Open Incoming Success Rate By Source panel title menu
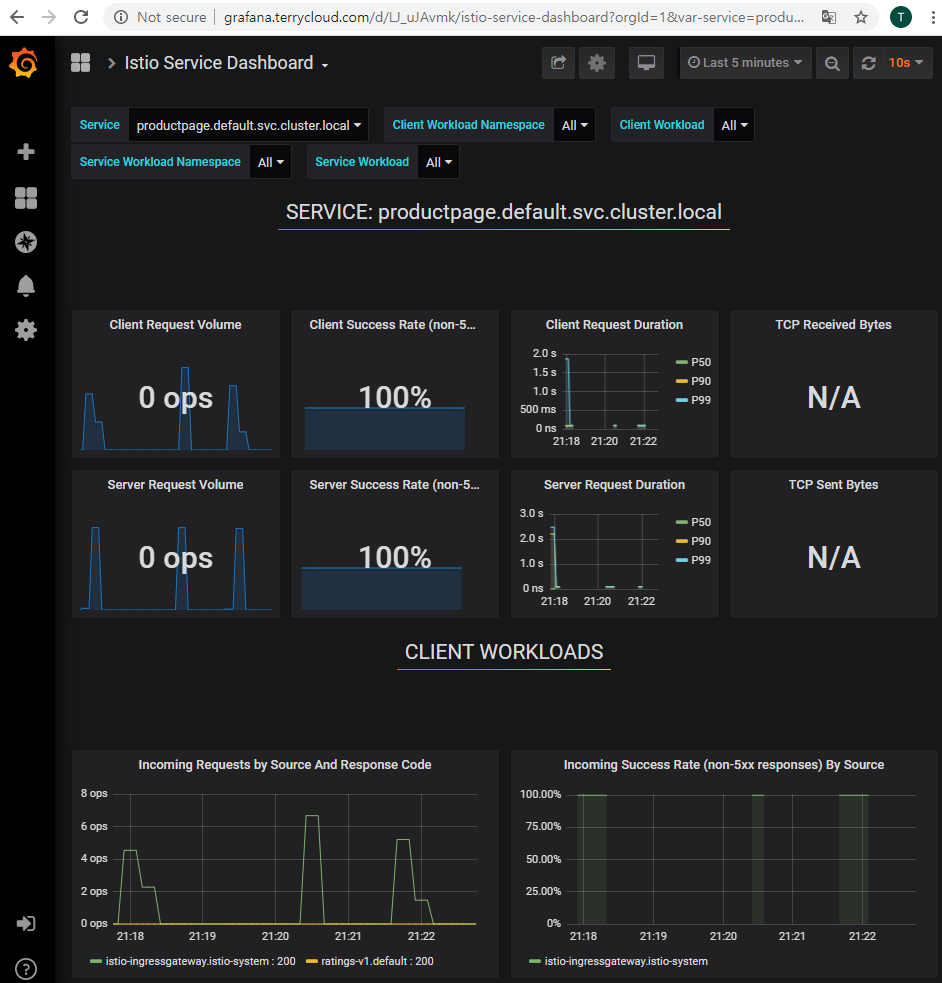 pos(724,764)
